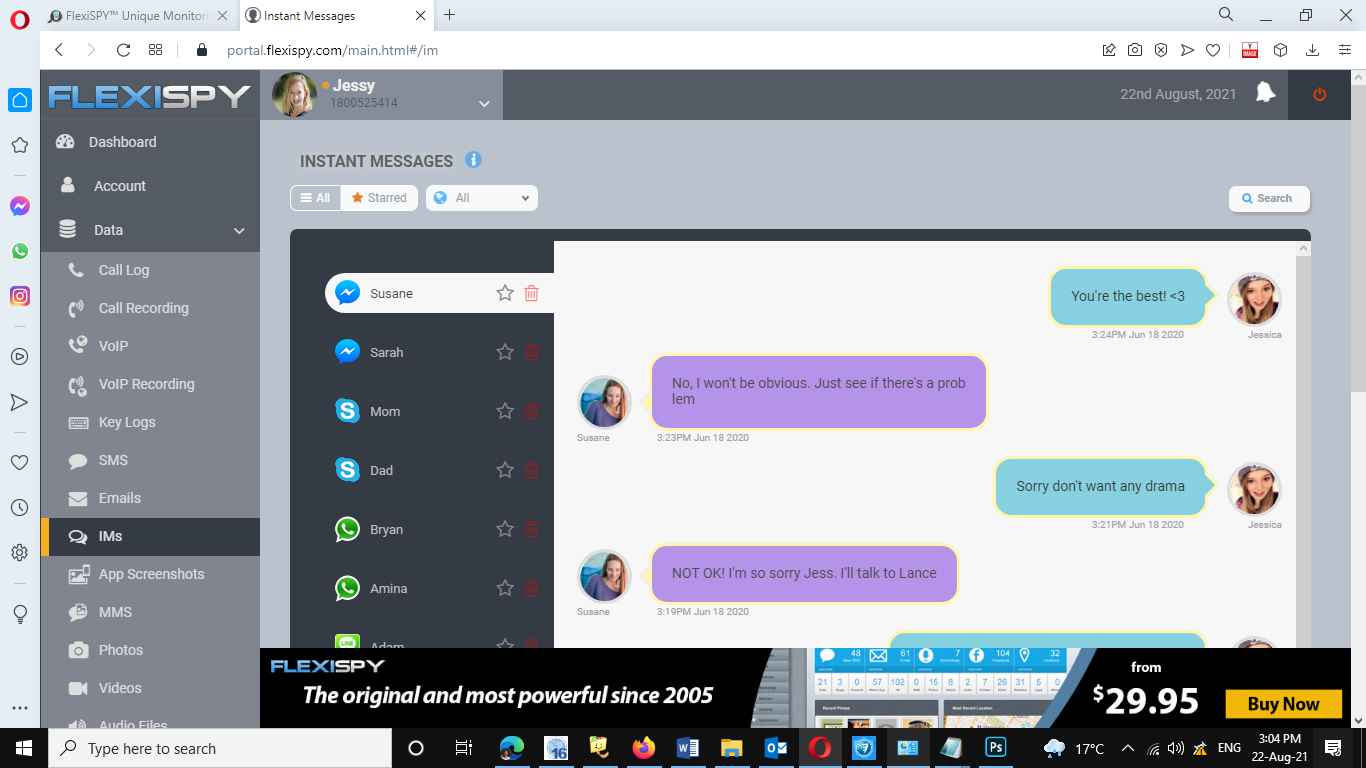
Task: Delete the Sarah conversation
Action: [x=532, y=352]
